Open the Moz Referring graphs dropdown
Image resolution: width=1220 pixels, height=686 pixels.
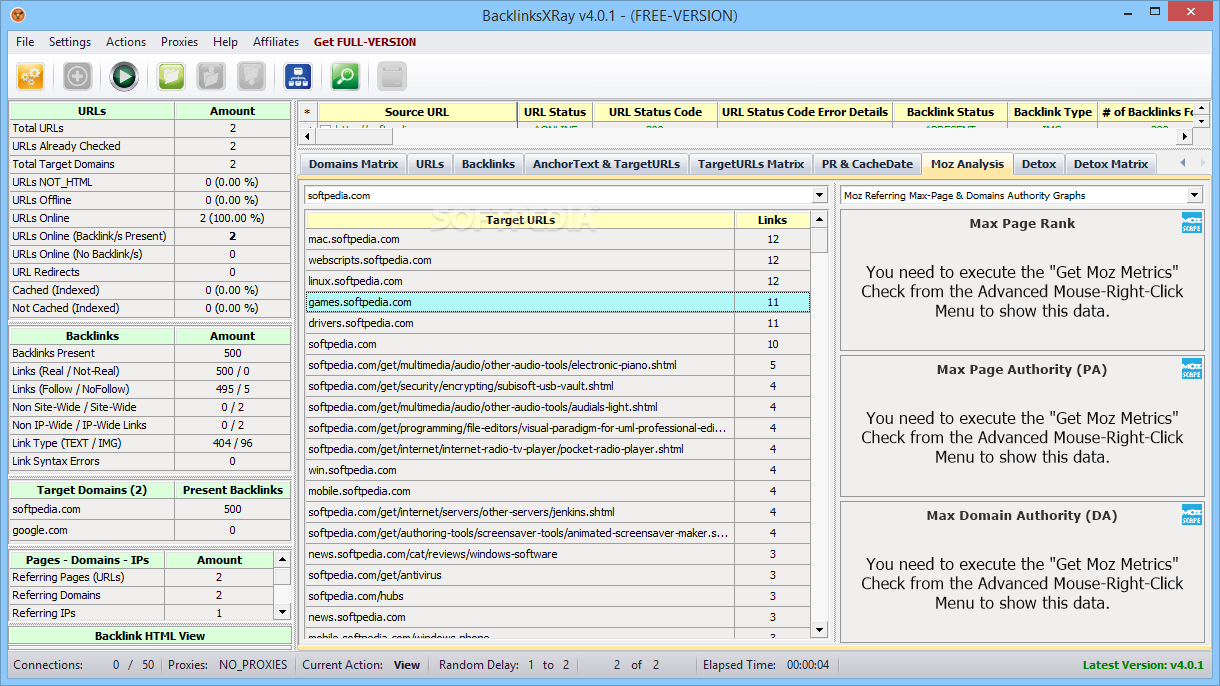(x=1194, y=195)
